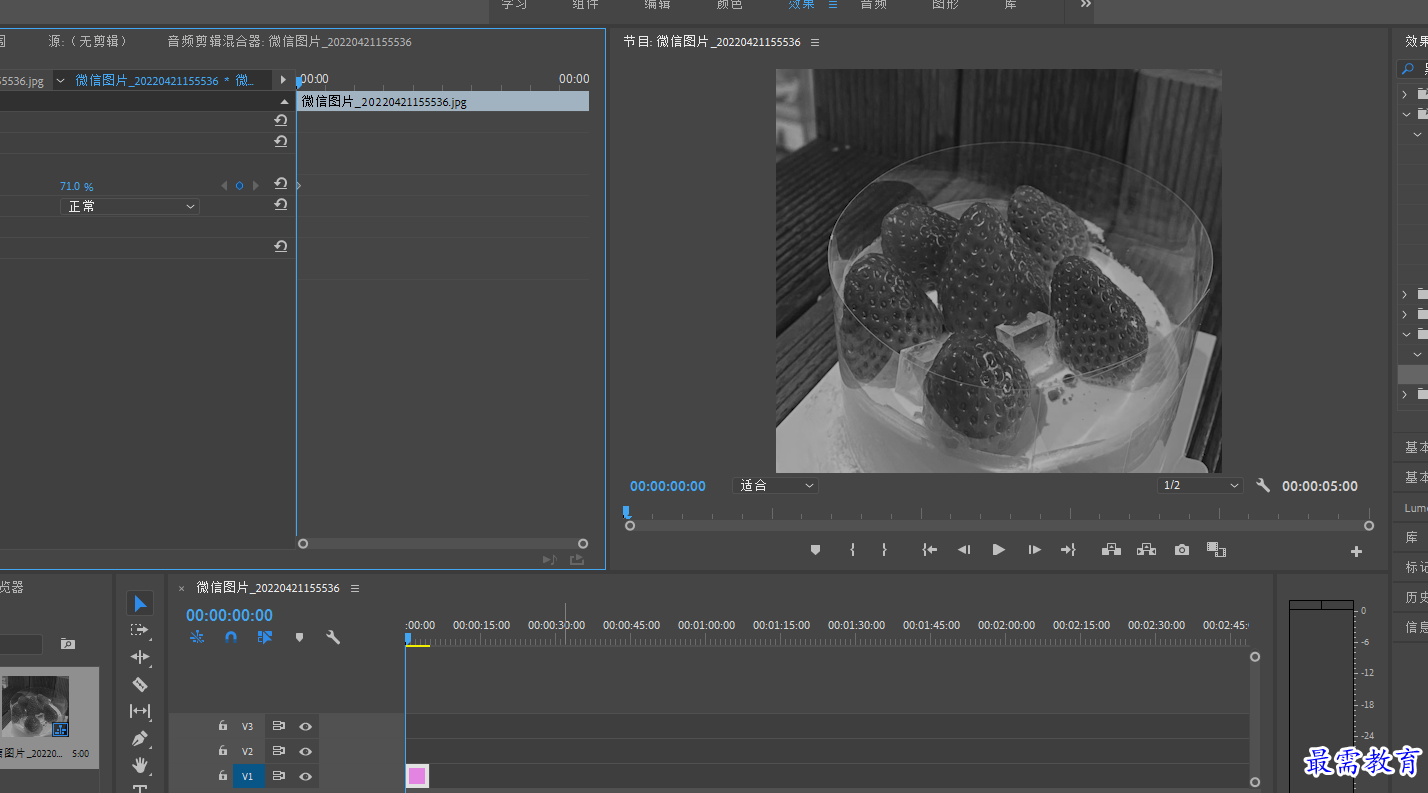The image size is (1428, 793).
Task: Open the clip selector dropdown in effect controls
Action: [61, 80]
